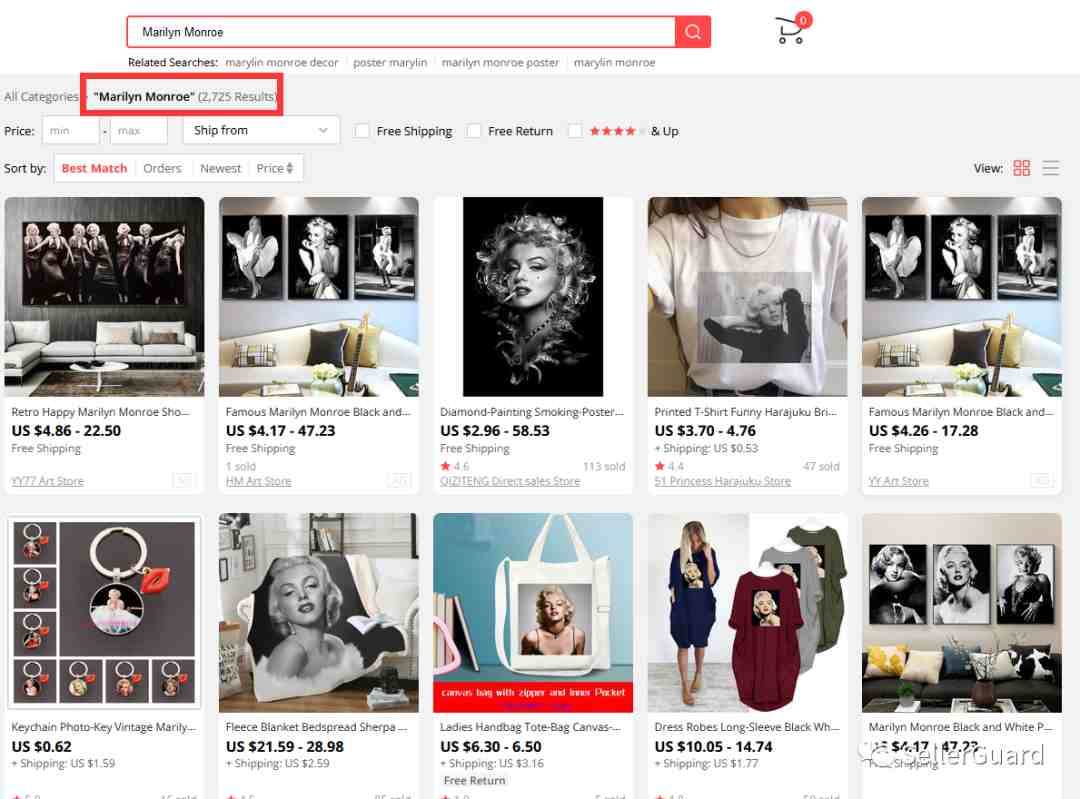This screenshot has width=1080, height=799.
Task: Open the Diamond-Painting Smoking-Poster image
Action: point(532,297)
